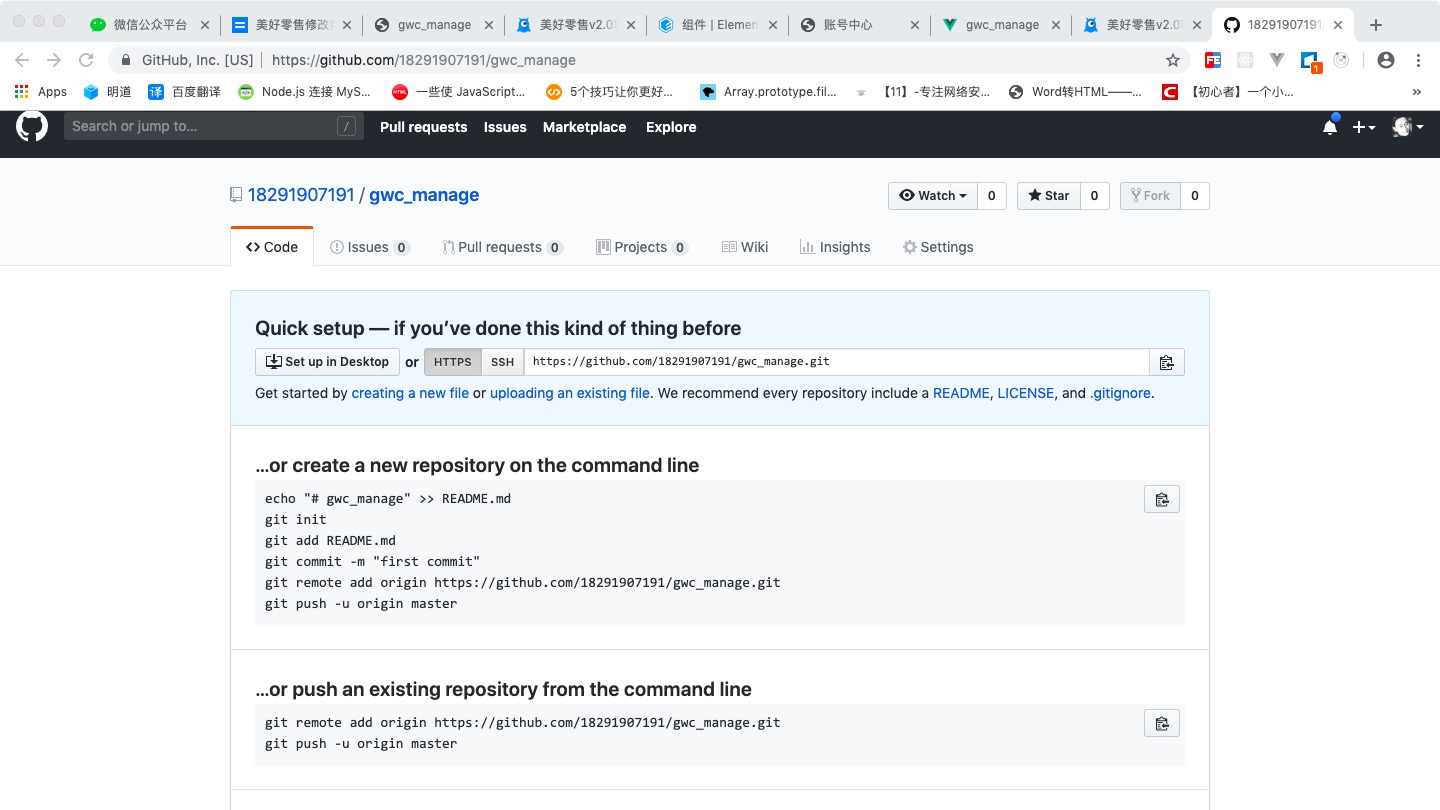
Task: Open Chrome profile avatar icon
Action: pos(1386,60)
